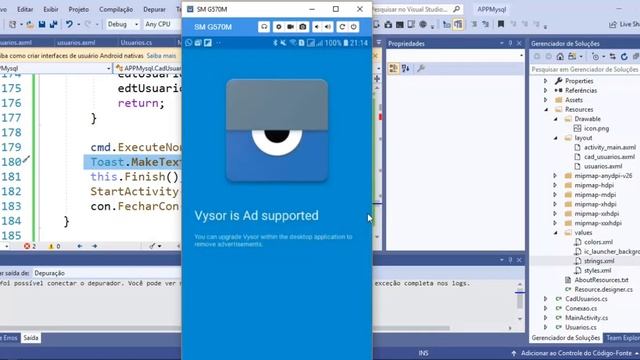The height and width of the screenshot is (360, 640).
Task: Open the Depurar menu
Action: point(154,9)
